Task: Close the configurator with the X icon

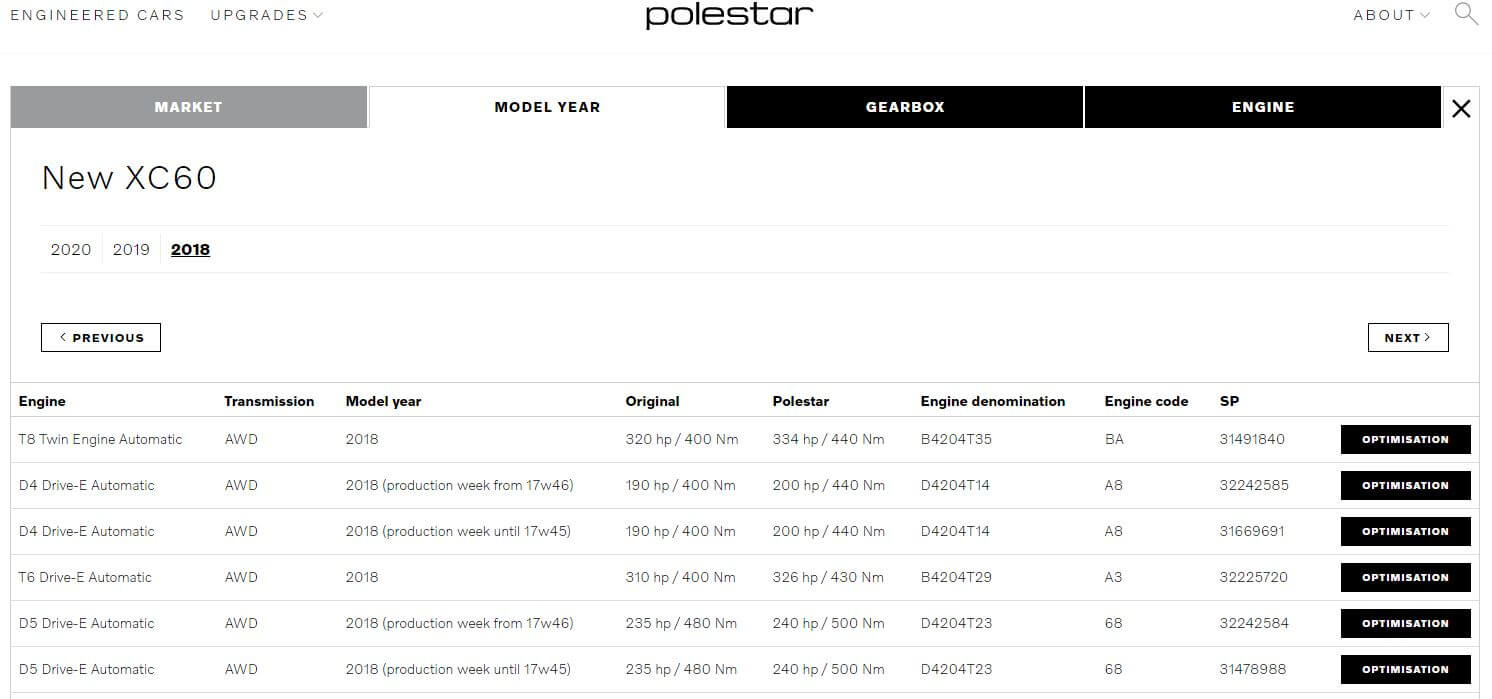Action: (x=1461, y=109)
